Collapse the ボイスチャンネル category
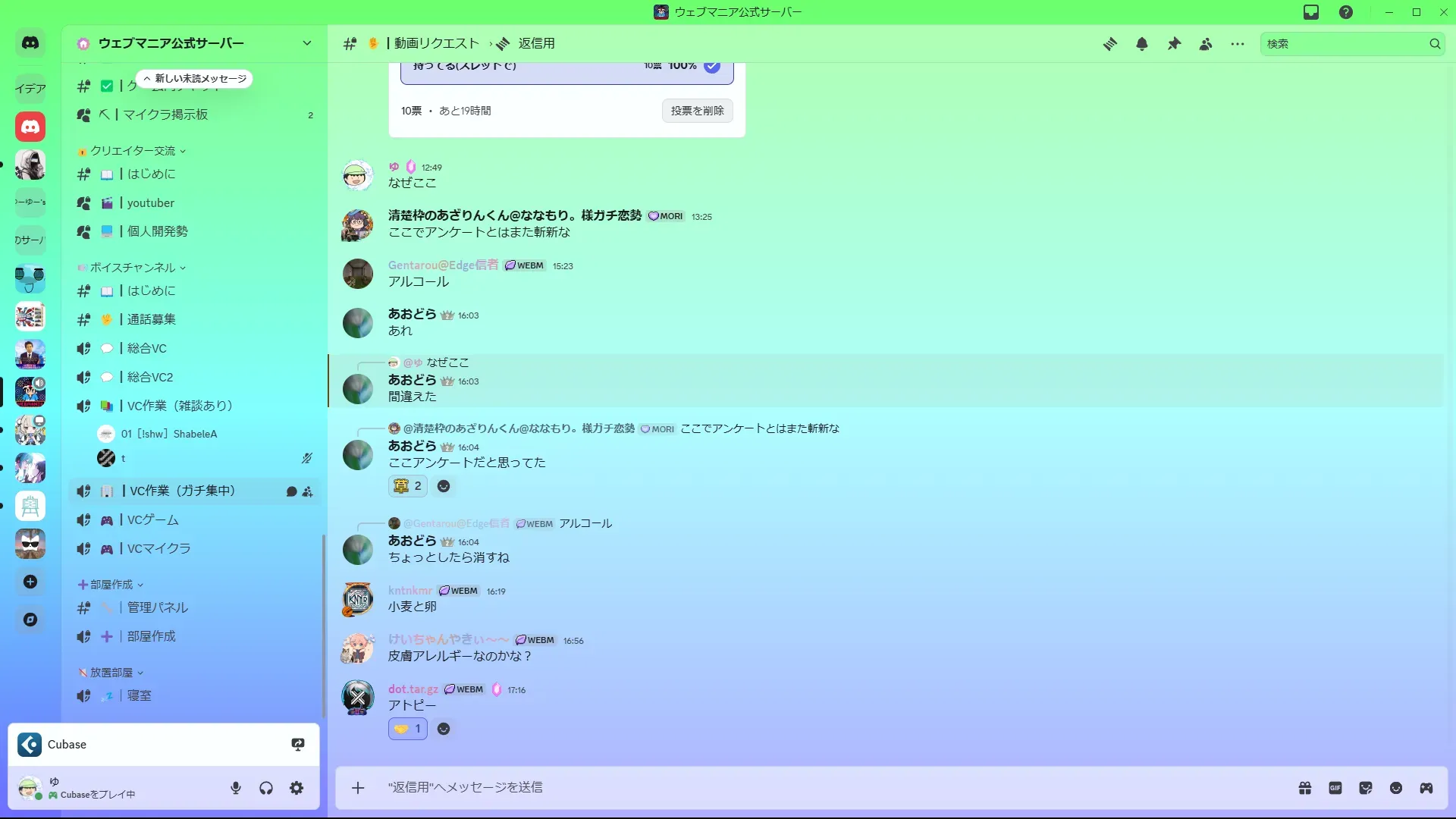 133,268
